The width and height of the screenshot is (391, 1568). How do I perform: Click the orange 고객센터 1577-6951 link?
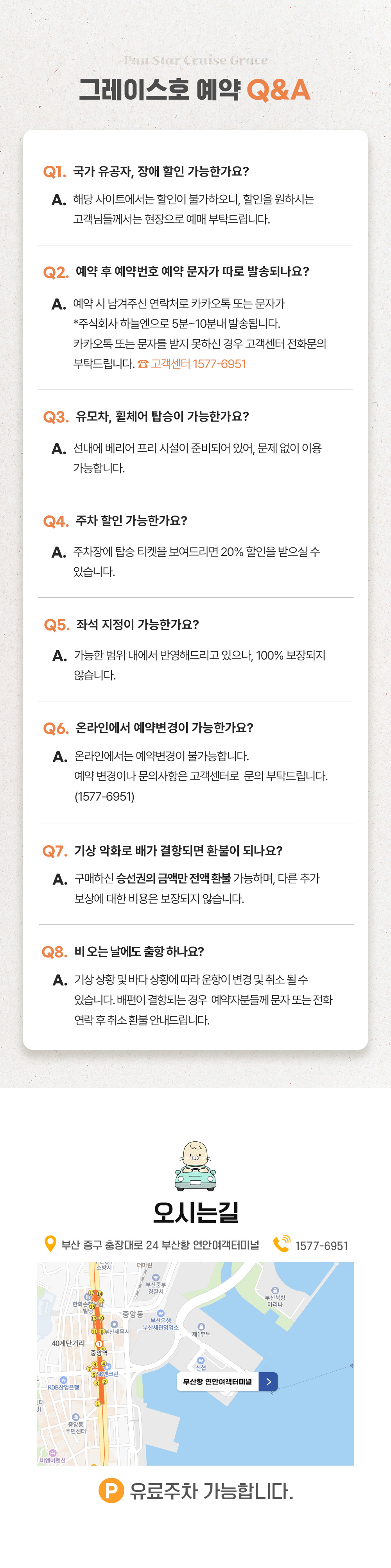coord(199,364)
